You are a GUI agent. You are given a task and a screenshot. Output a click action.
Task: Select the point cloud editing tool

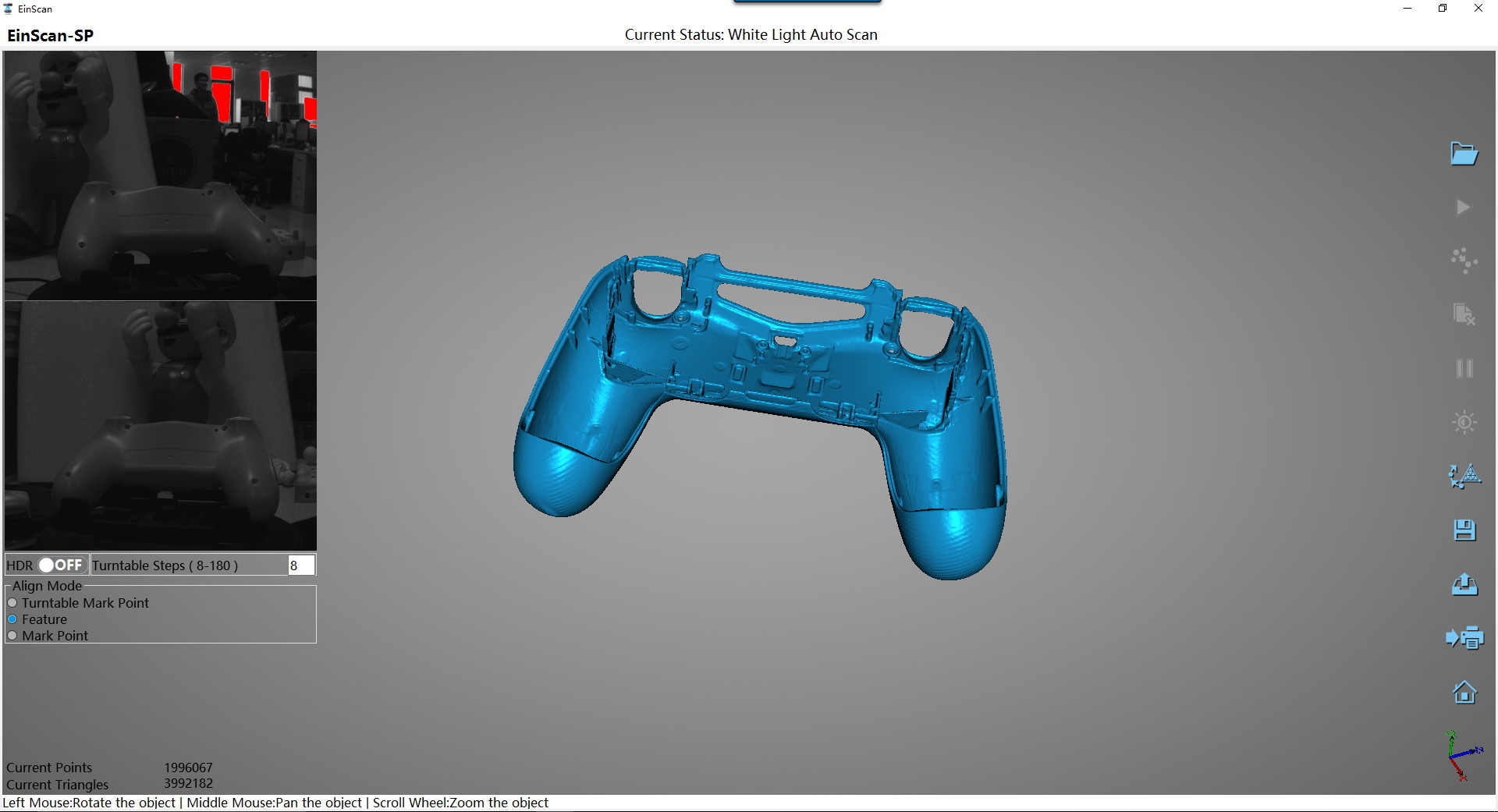pos(1464,261)
